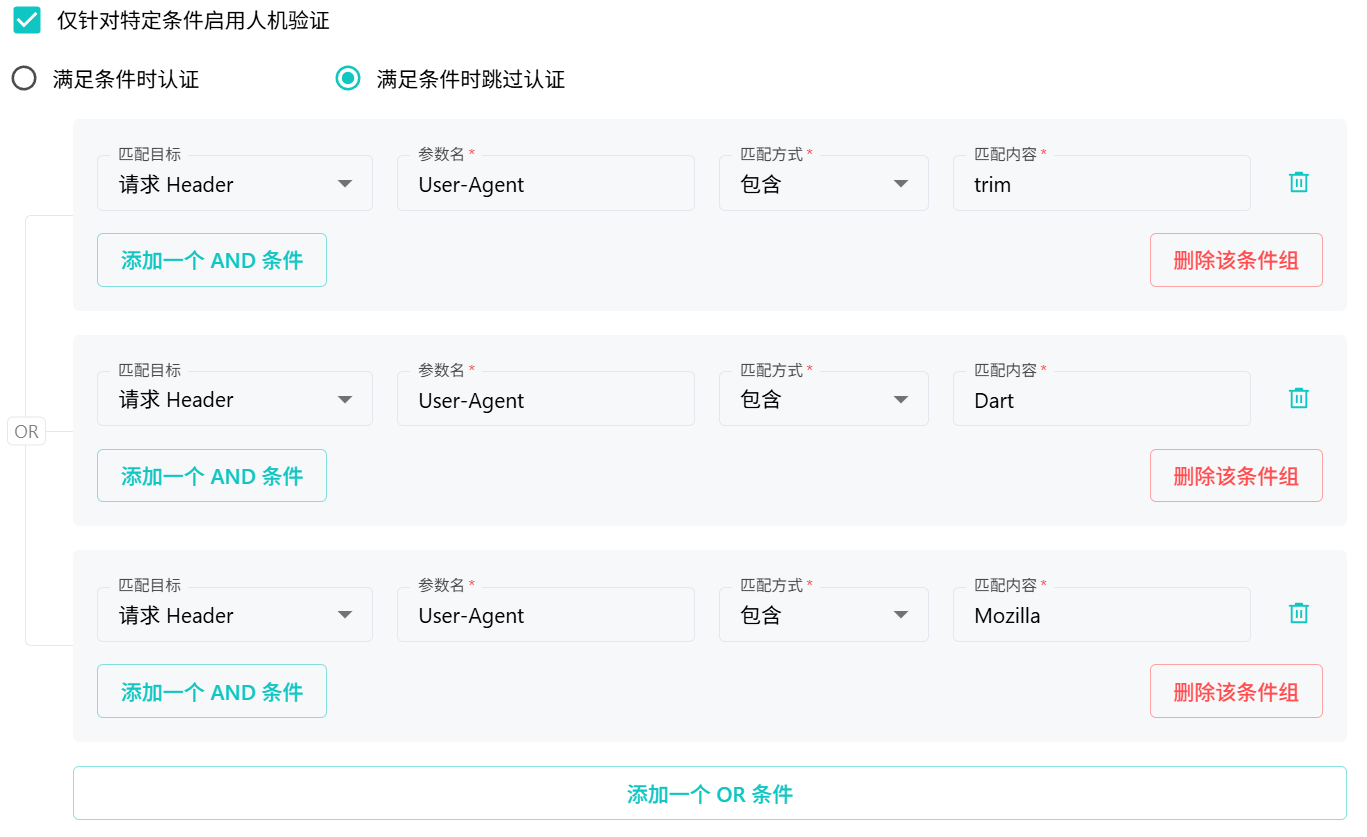The height and width of the screenshot is (837, 1367).
Task: Click trash icon next to Mozilla content
Action: point(1298,613)
